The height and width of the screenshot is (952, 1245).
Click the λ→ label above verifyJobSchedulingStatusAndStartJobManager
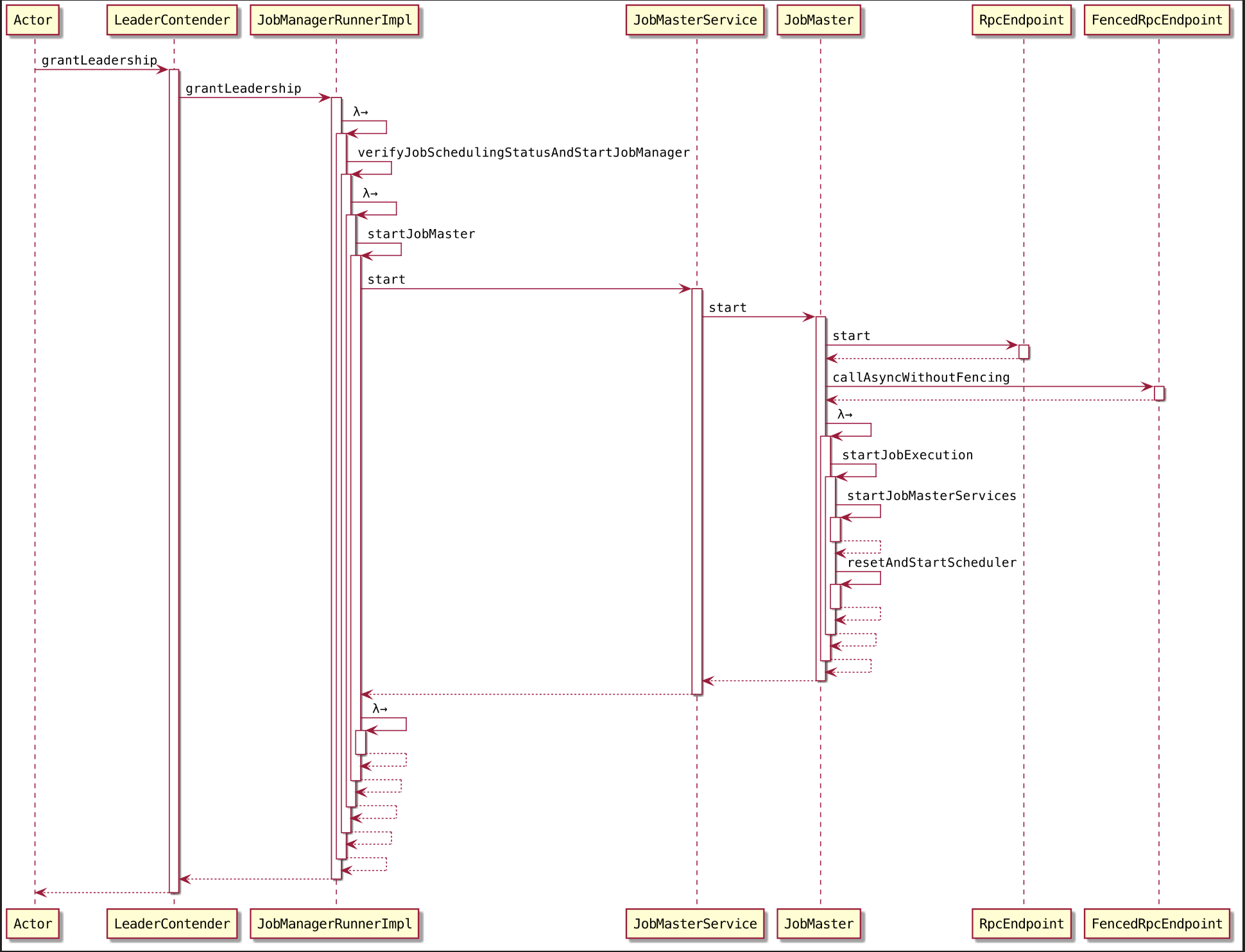(361, 112)
